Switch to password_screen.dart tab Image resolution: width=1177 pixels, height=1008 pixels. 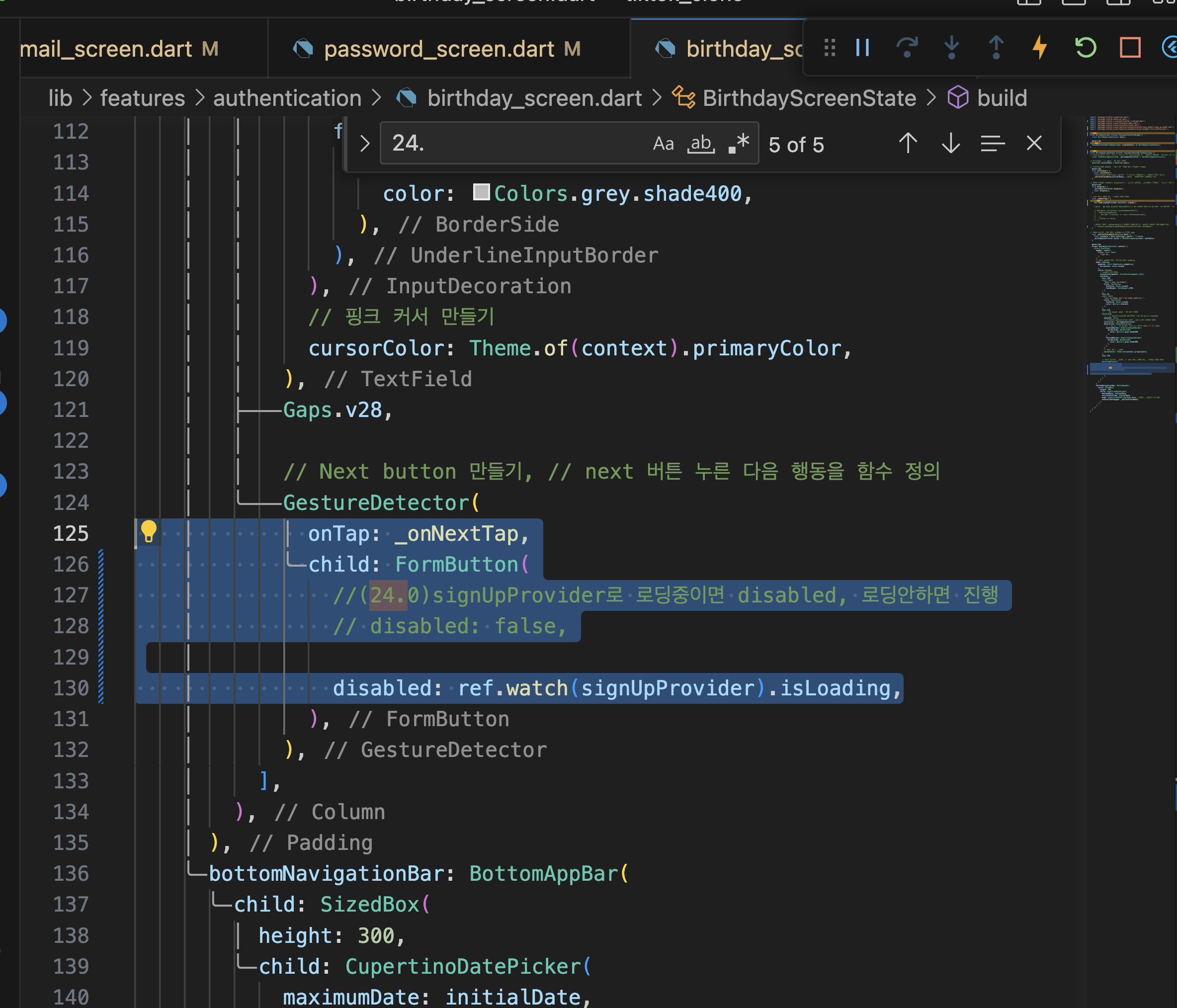pos(439,49)
